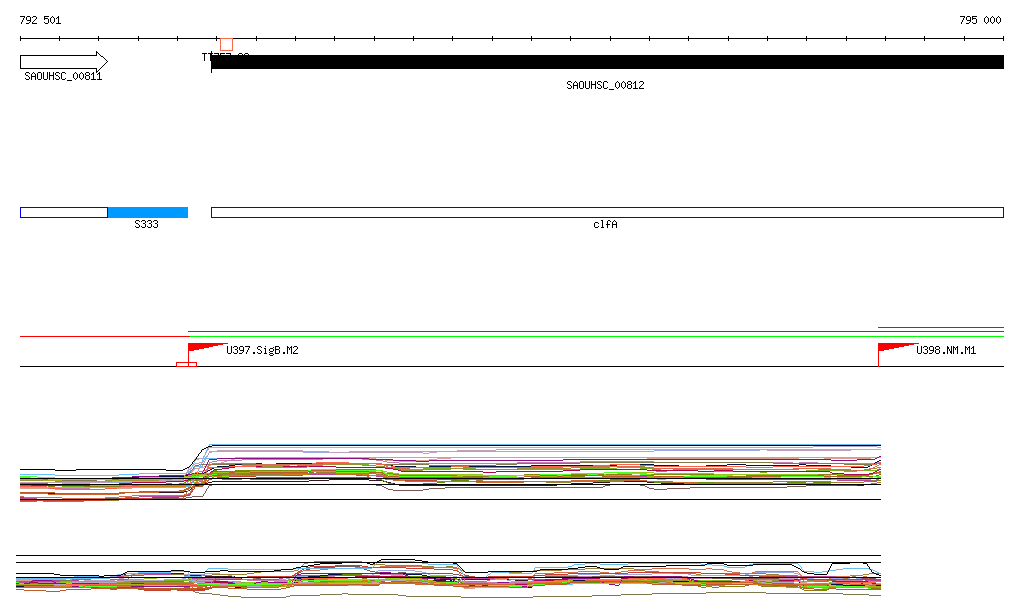1024x611 pixels.
Task: Click the end coordinate 795 000
Action: (980, 20)
